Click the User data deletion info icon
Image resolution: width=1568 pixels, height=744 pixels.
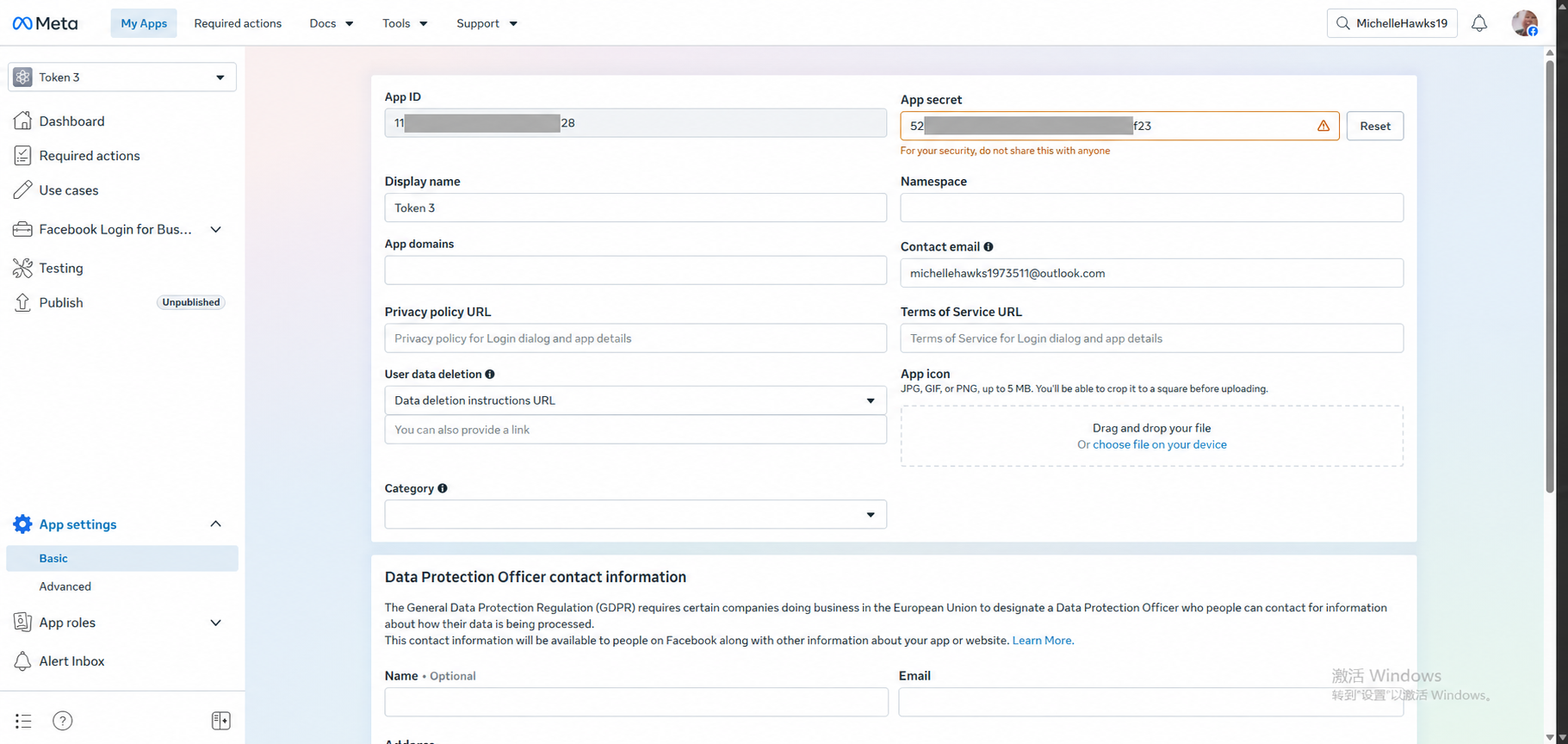coord(490,375)
